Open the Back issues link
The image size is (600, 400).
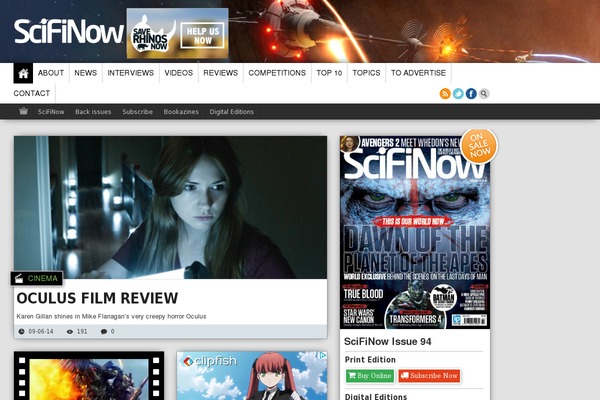pyautogui.click(x=93, y=112)
